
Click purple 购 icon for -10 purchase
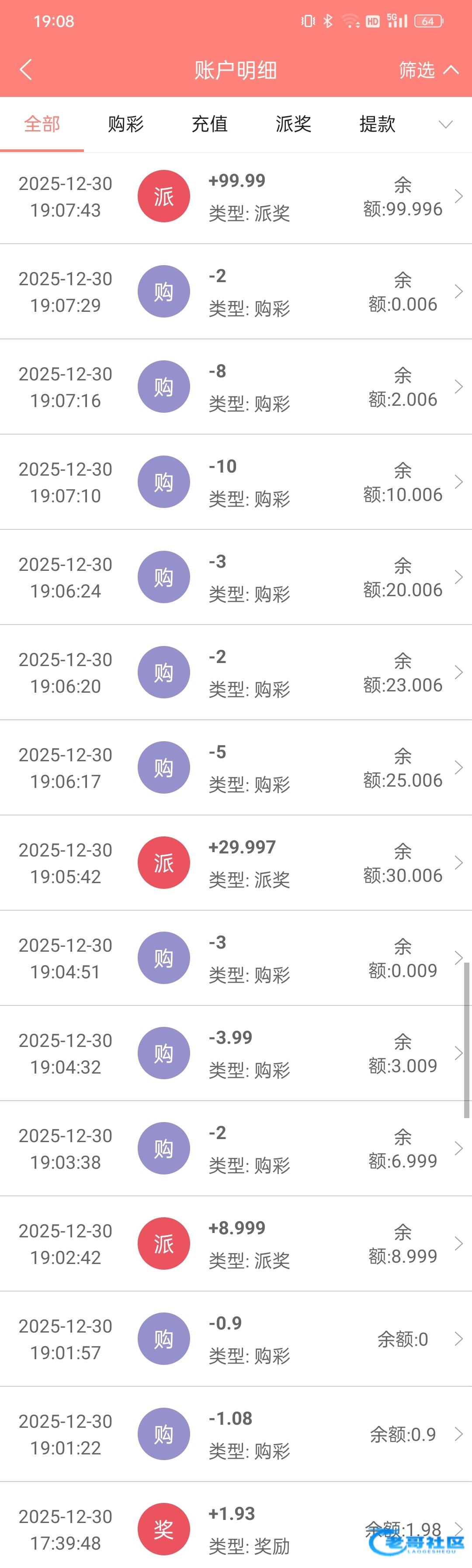(163, 482)
